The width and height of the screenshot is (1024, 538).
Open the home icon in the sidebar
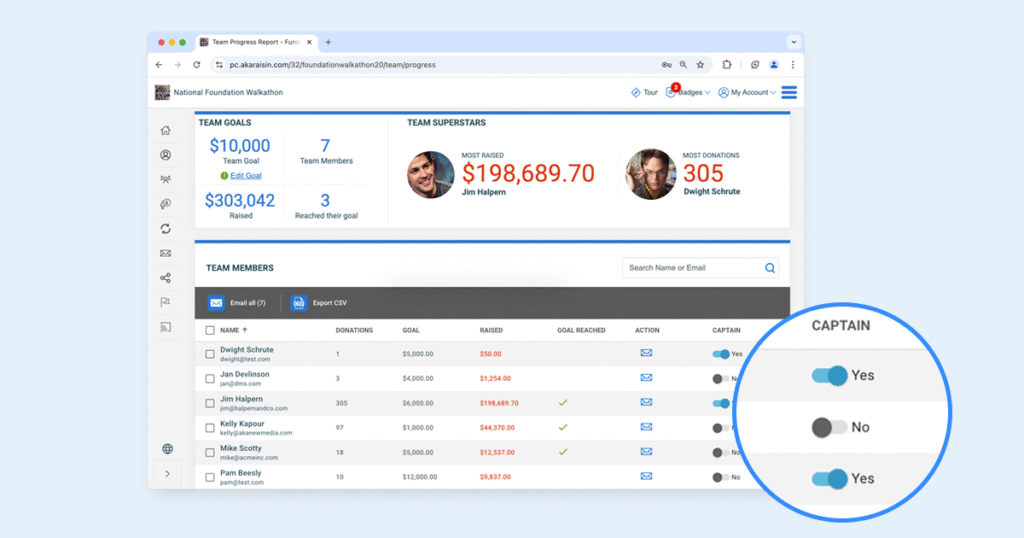click(x=165, y=130)
